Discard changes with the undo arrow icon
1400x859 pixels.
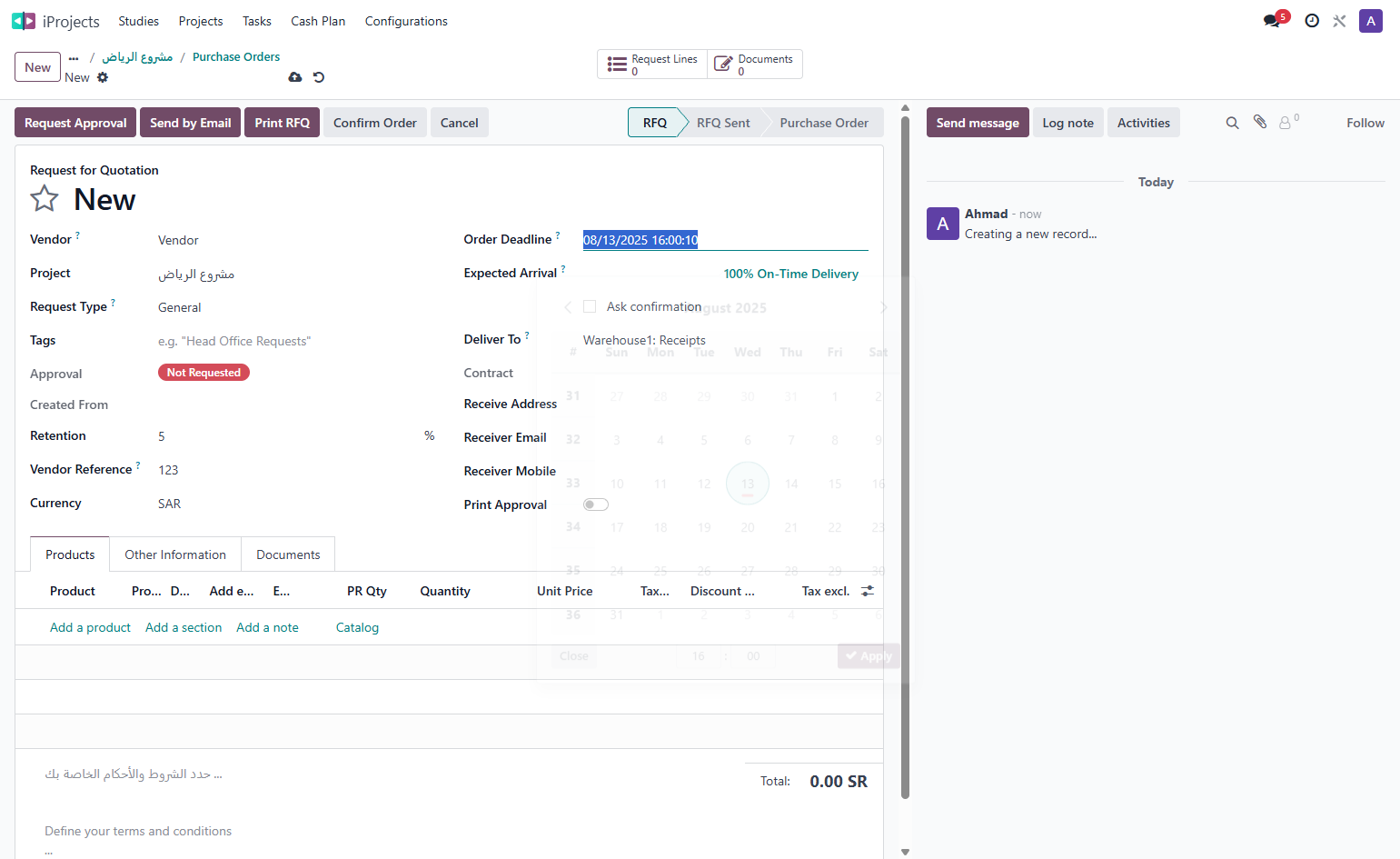[x=319, y=77]
